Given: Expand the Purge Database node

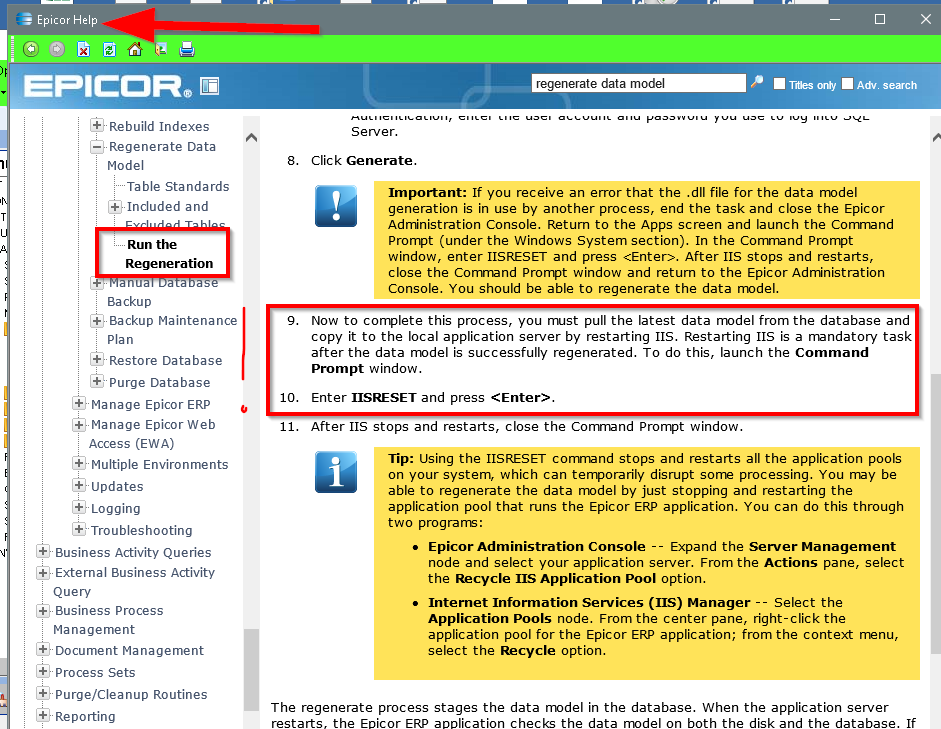Looking at the screenshot, I should click(97, 382).
